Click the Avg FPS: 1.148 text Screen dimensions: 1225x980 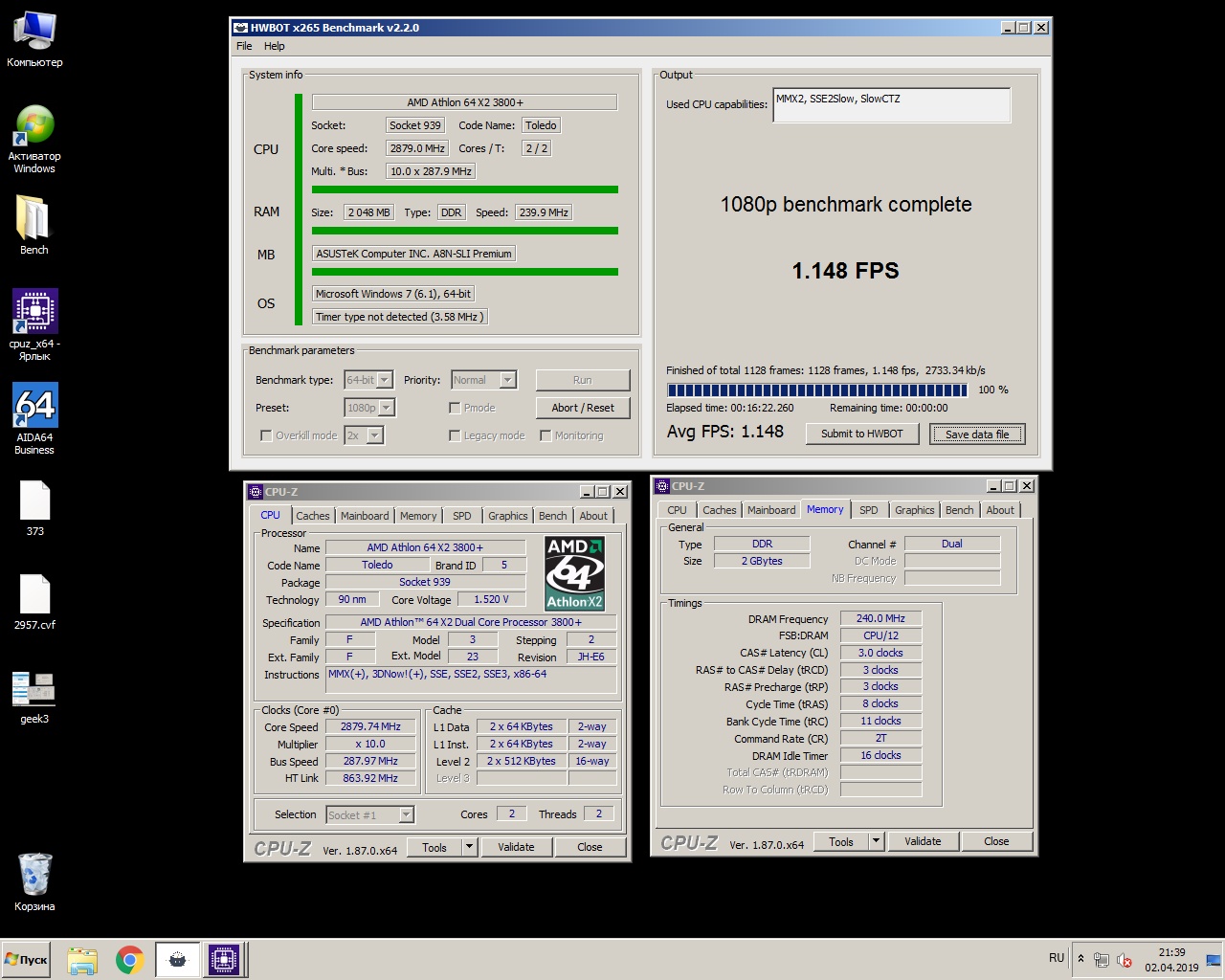pyautogui.click(x=725, y=432)
